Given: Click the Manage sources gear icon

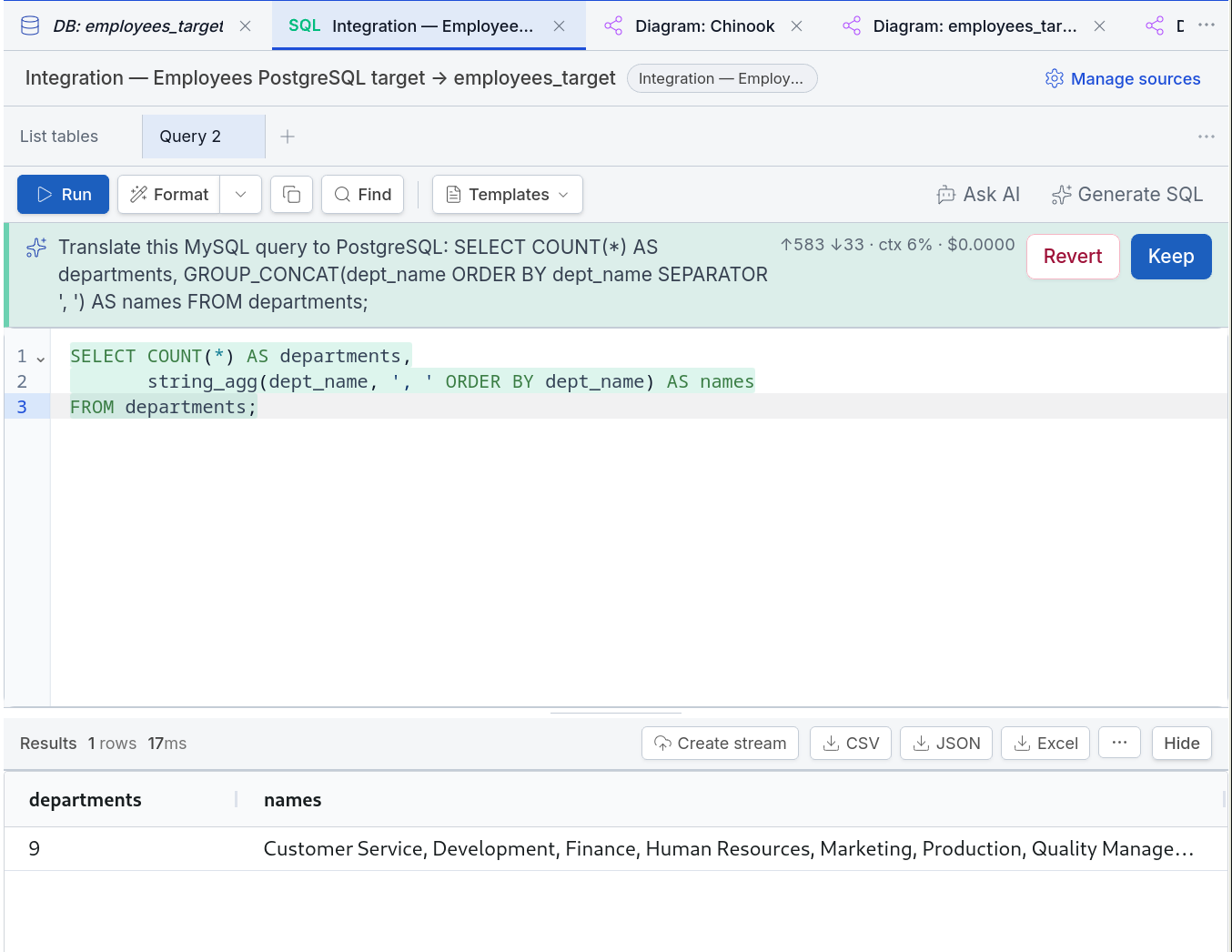Looking at the screenshot, I should (x=1055, y=79).
